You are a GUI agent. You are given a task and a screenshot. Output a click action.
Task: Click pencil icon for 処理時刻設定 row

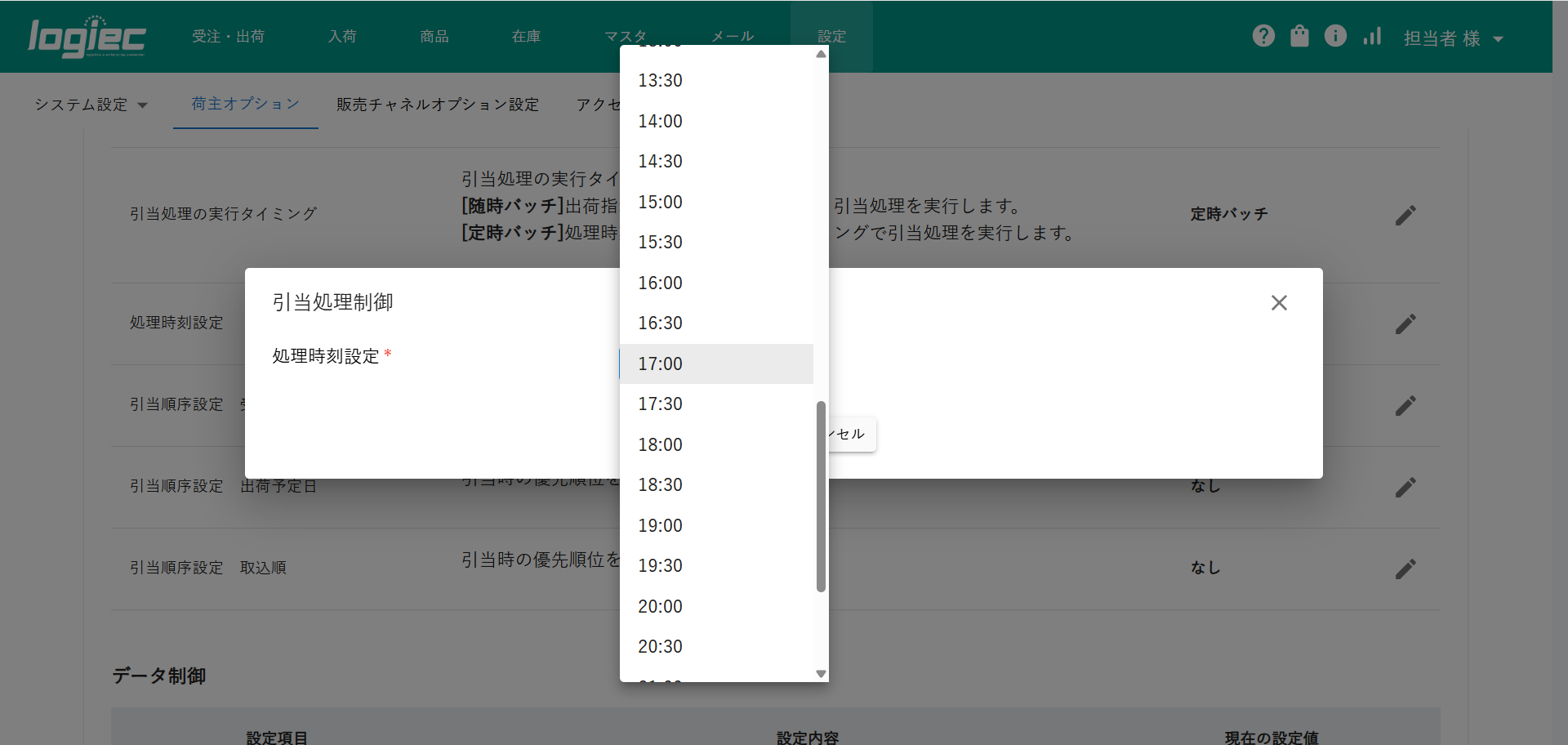coord(1405,323)
